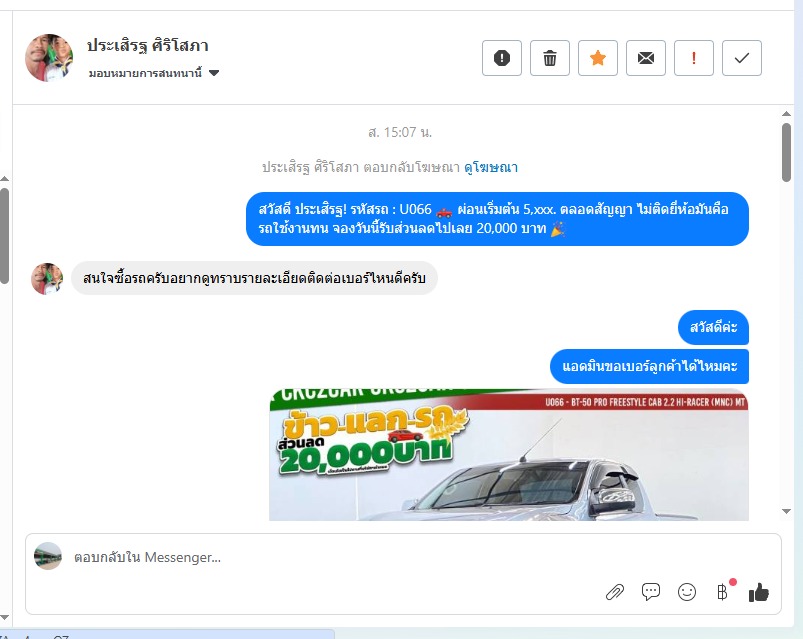Screen dimensions: 803x639
Task: Open the BT-50 car promotion image
Action: (509, 455)
